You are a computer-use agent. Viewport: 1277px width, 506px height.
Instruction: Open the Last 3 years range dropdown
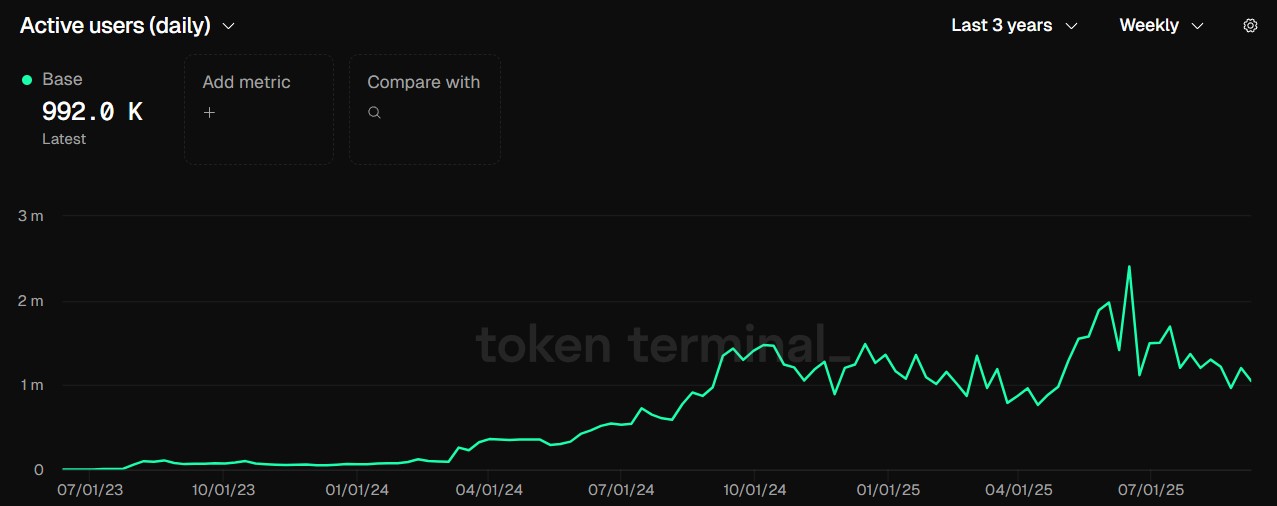1013,26
